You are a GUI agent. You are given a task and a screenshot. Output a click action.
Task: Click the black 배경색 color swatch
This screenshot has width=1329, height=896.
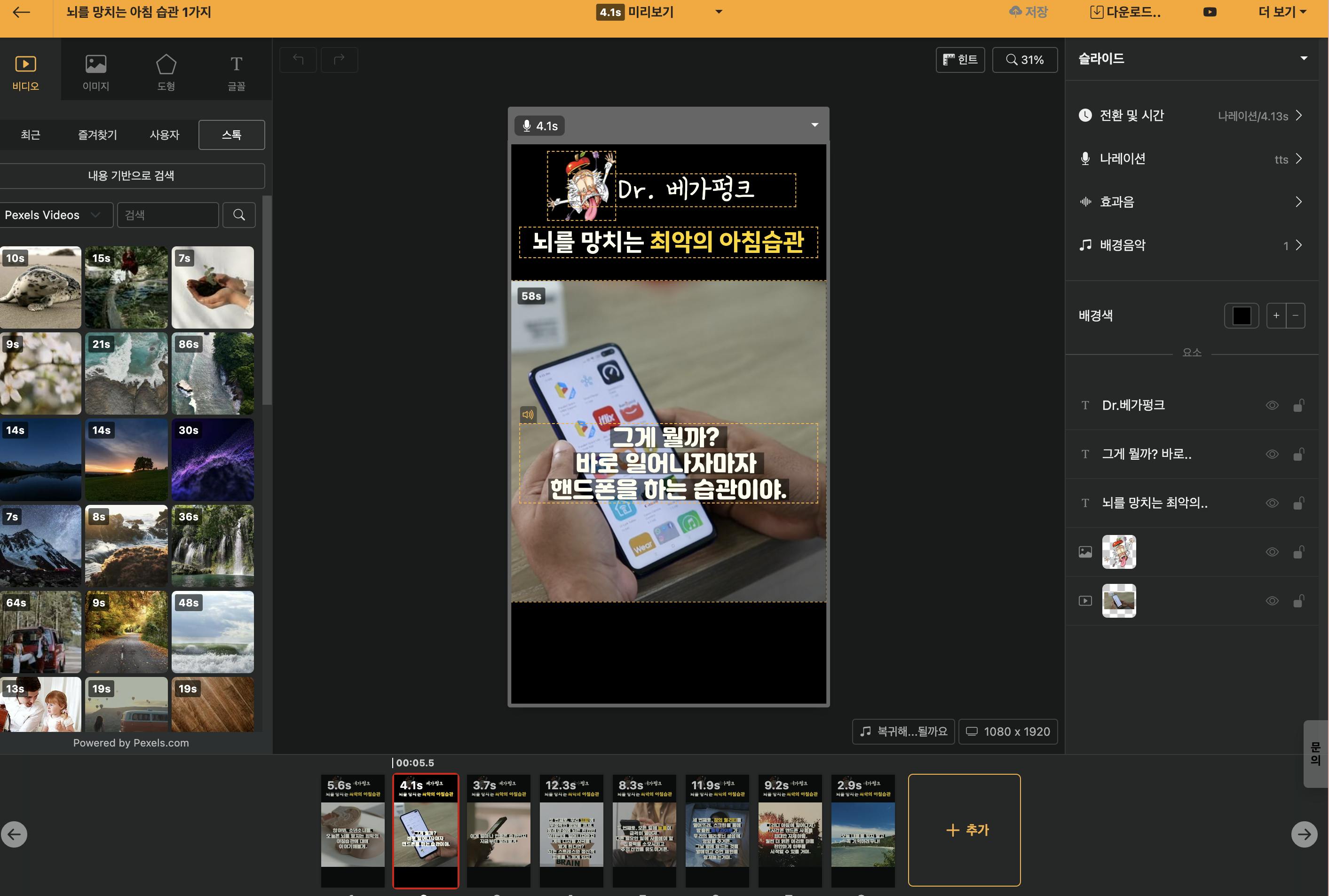coord(1241,315)
